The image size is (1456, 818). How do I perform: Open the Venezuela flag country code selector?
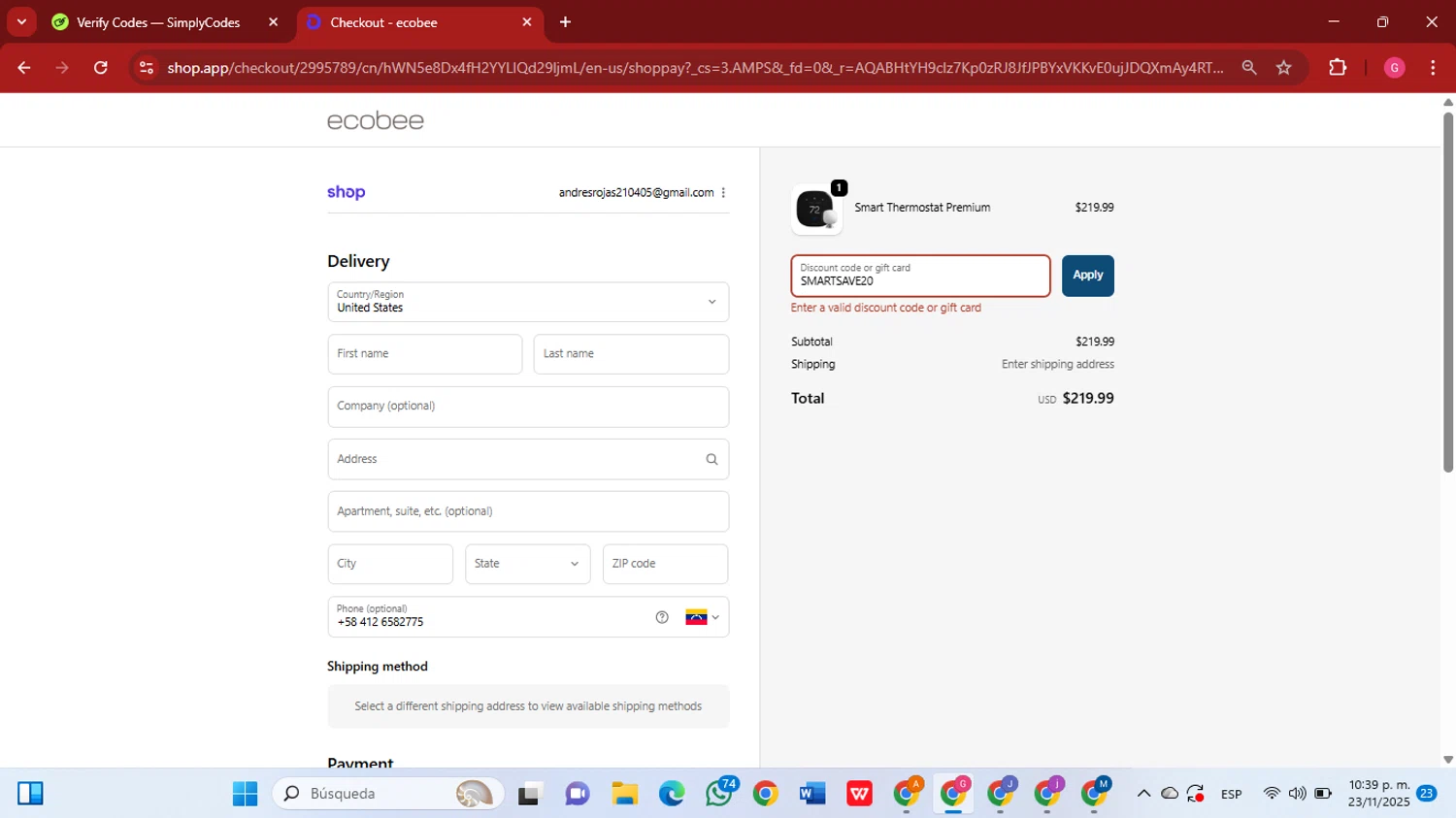[x=702, y=617]
